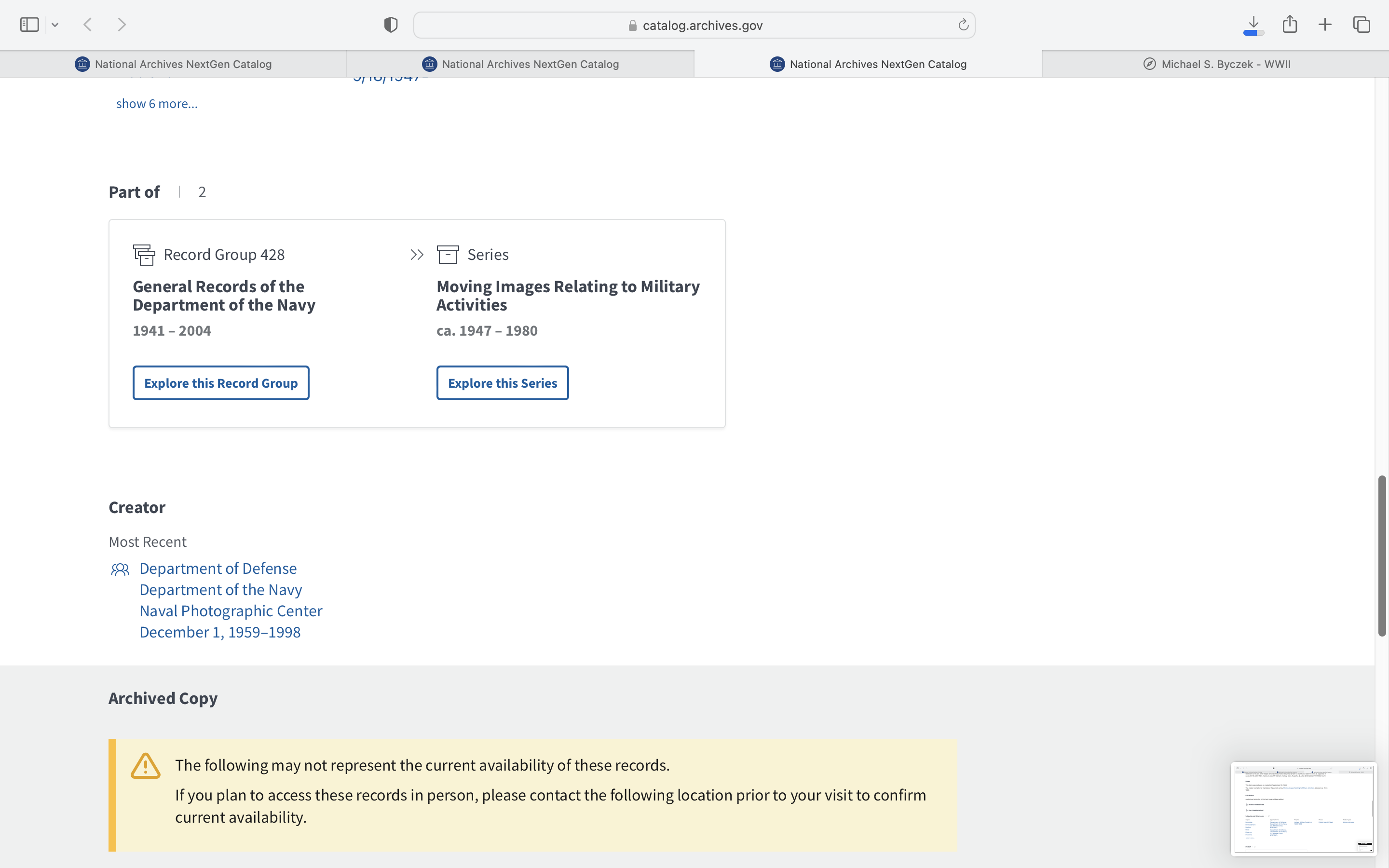Switch to the Michael S. Byczek - WWII tab
The height and width of the screenshot is (868, 1389).
[x=1215, y=64]
